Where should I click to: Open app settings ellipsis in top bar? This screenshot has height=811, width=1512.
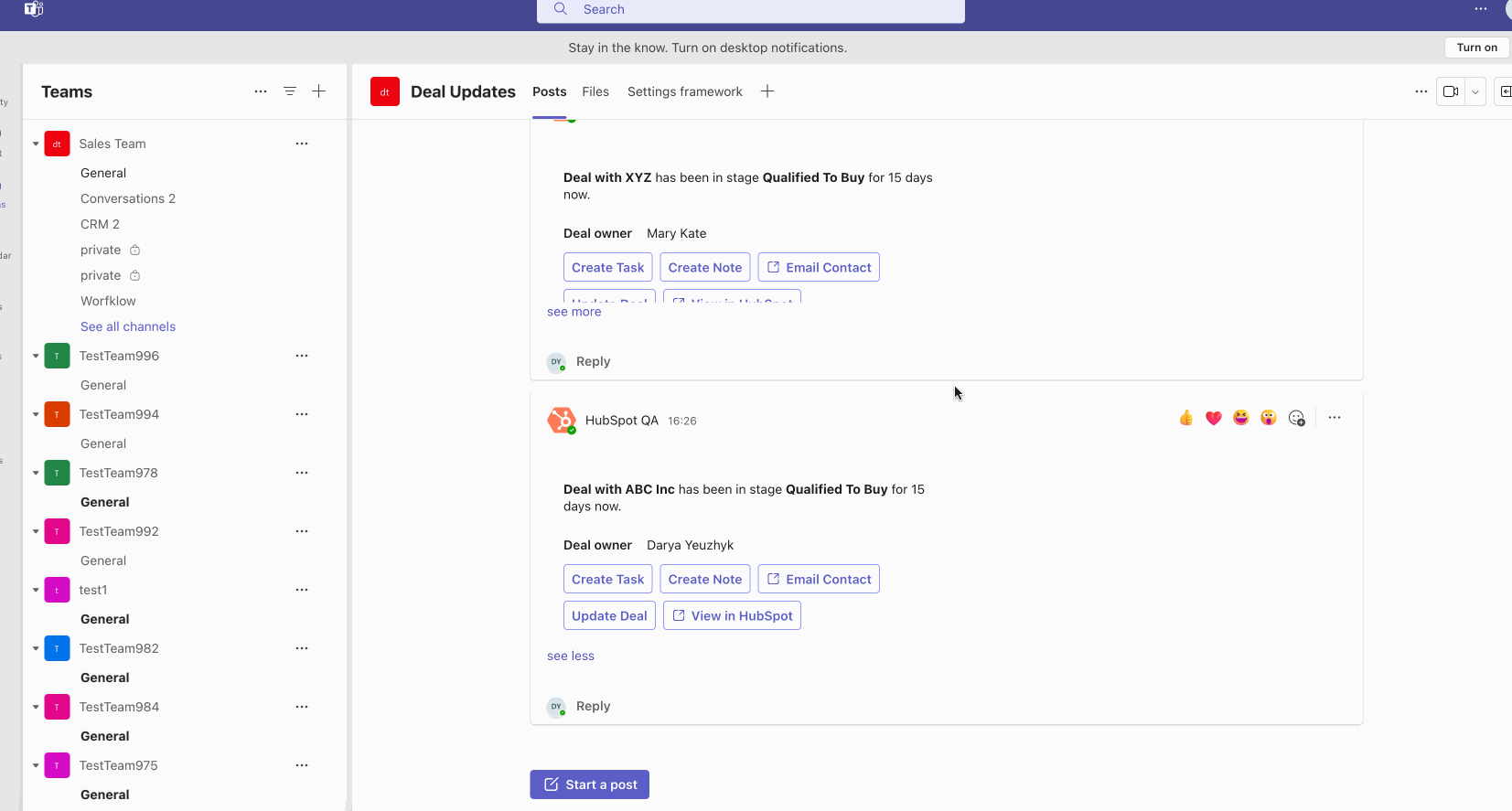[x=1481, y=9]
